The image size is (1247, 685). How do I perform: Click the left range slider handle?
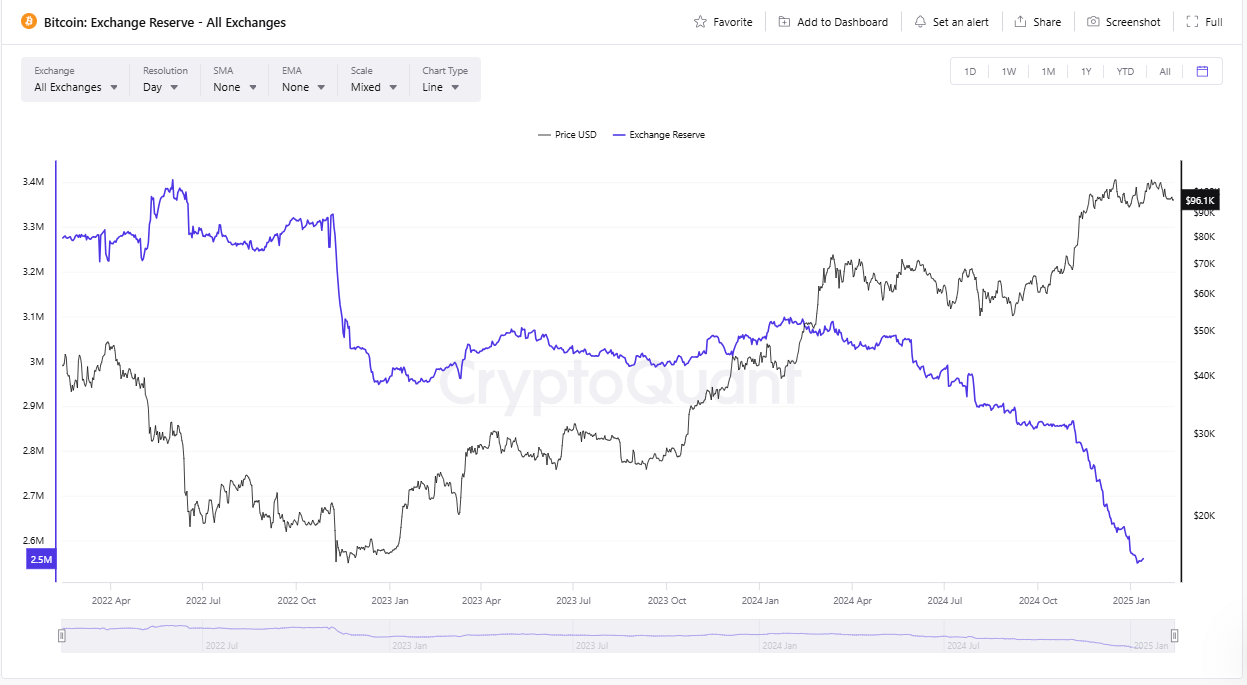tap(62, 635)
